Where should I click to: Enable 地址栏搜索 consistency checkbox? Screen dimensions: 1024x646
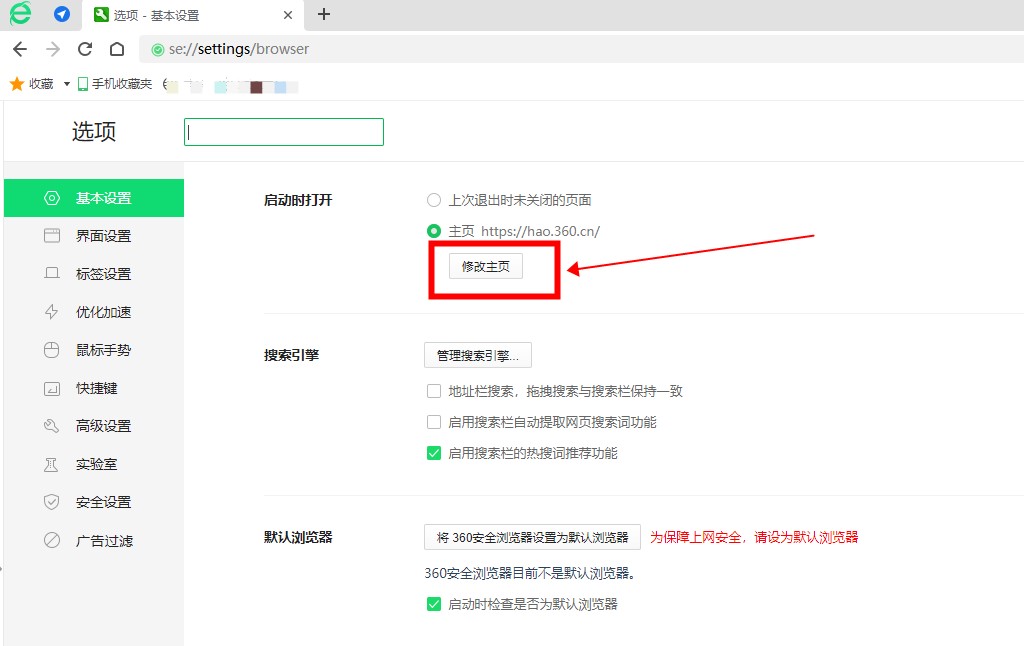[434, 391]
